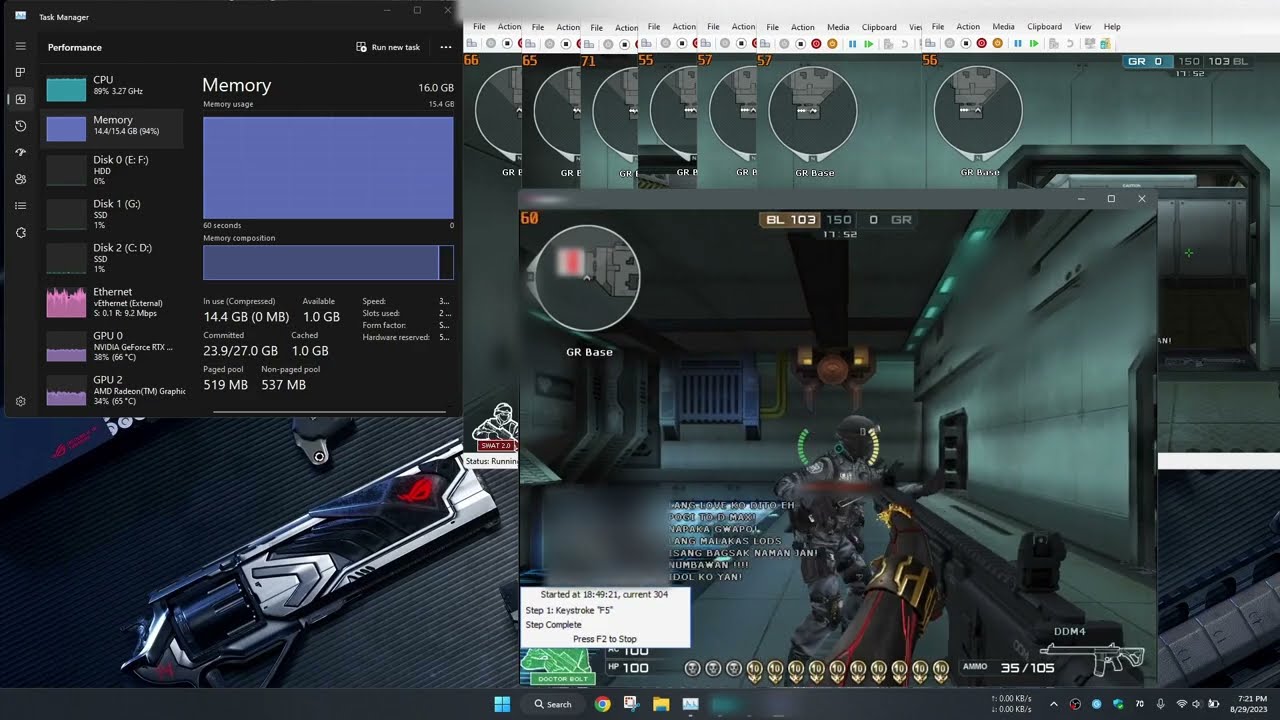Expand the hidden tray icons chevron
This screenshot has height=720, width=1280.
1053,704
